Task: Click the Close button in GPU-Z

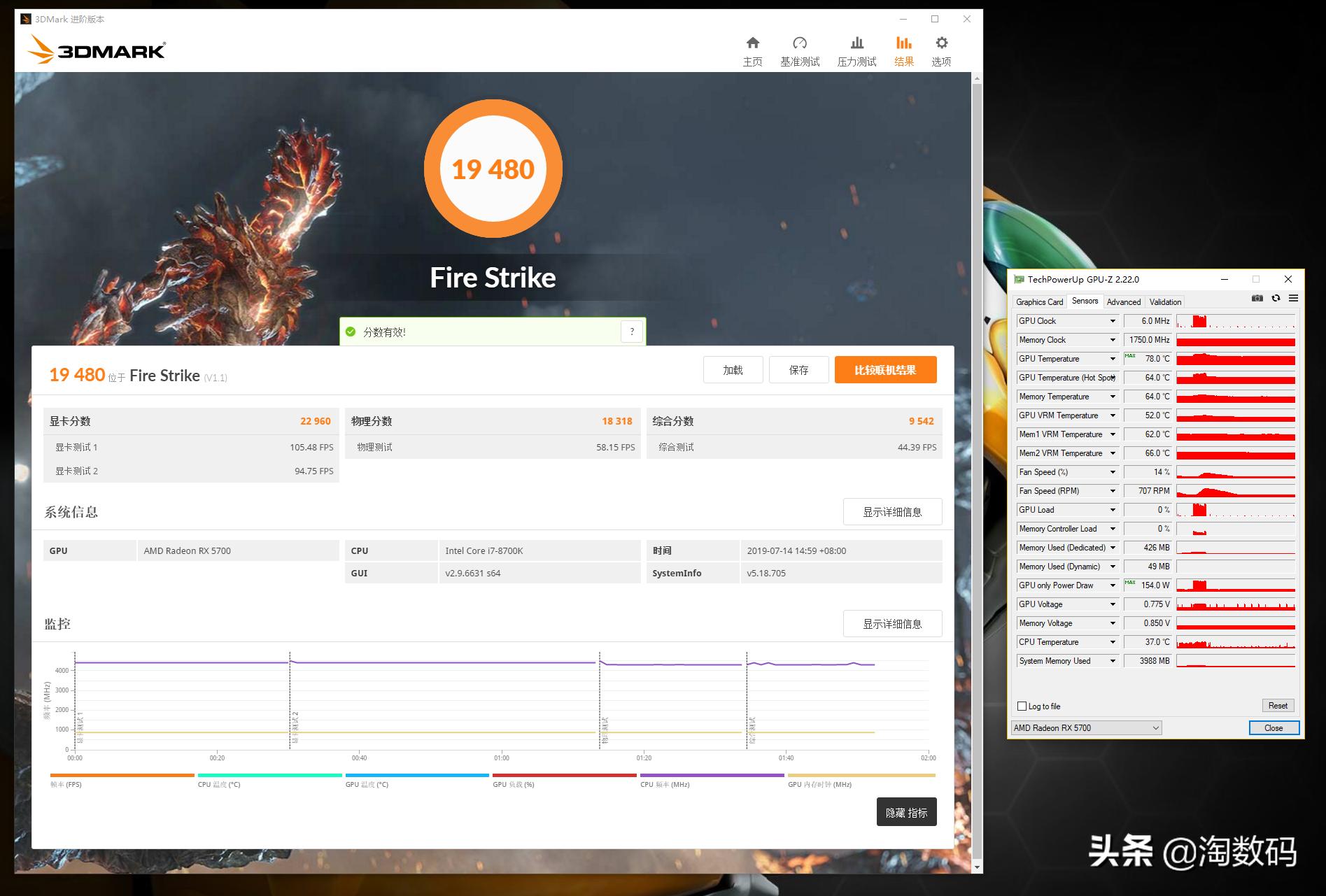Action: [x=1274, y=728]
